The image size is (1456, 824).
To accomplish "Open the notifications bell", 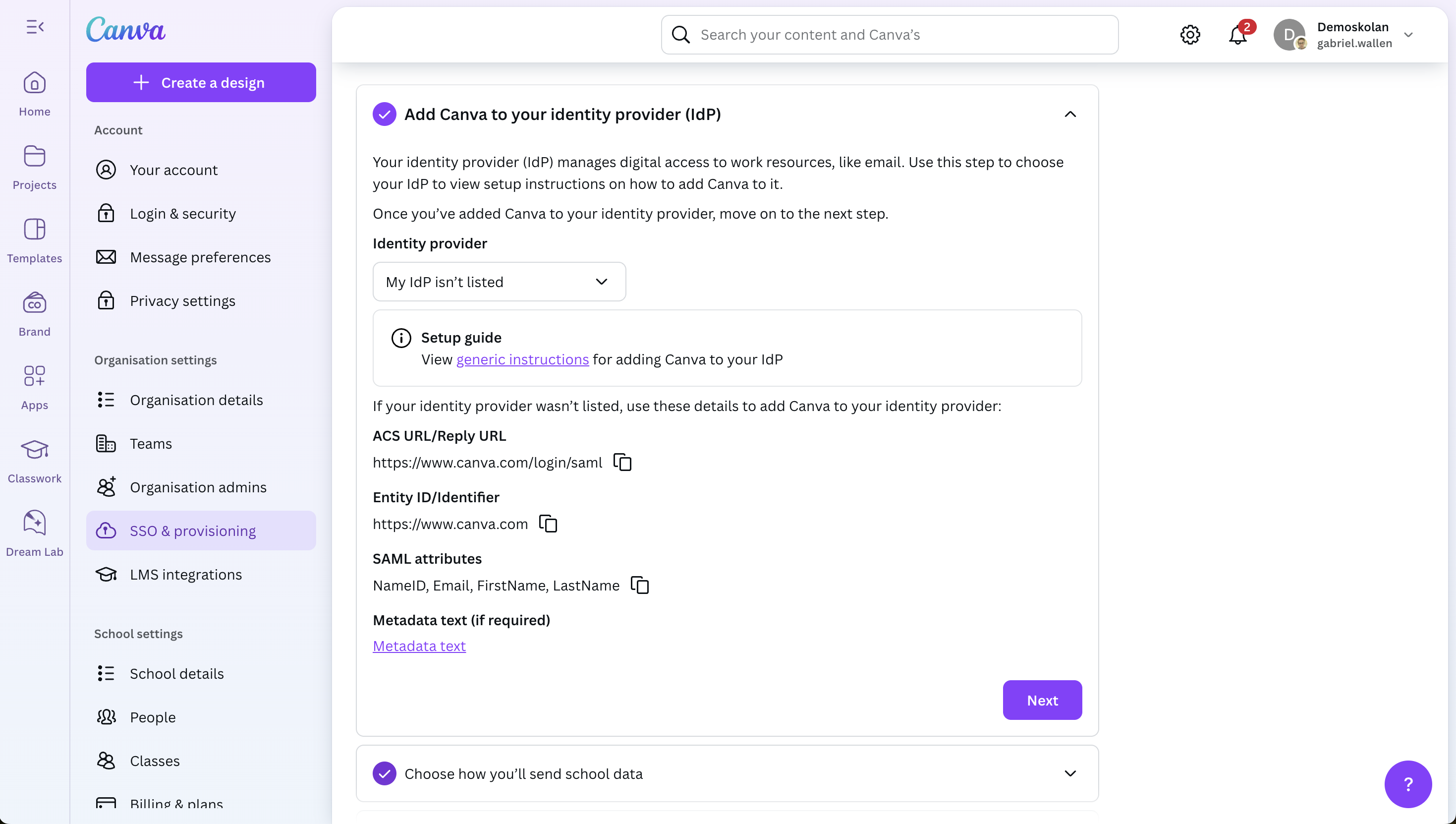I will pyautogui.click(x=1237, y=35).
